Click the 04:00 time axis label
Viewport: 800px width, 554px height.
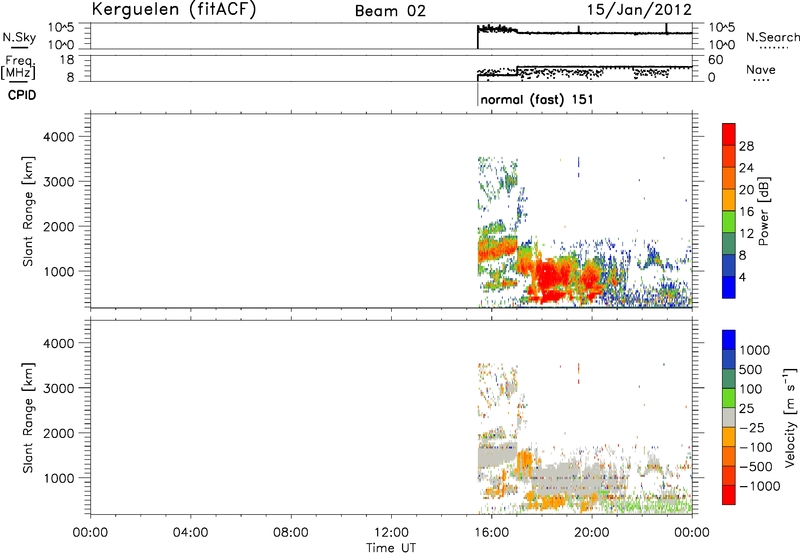(190, 533)
